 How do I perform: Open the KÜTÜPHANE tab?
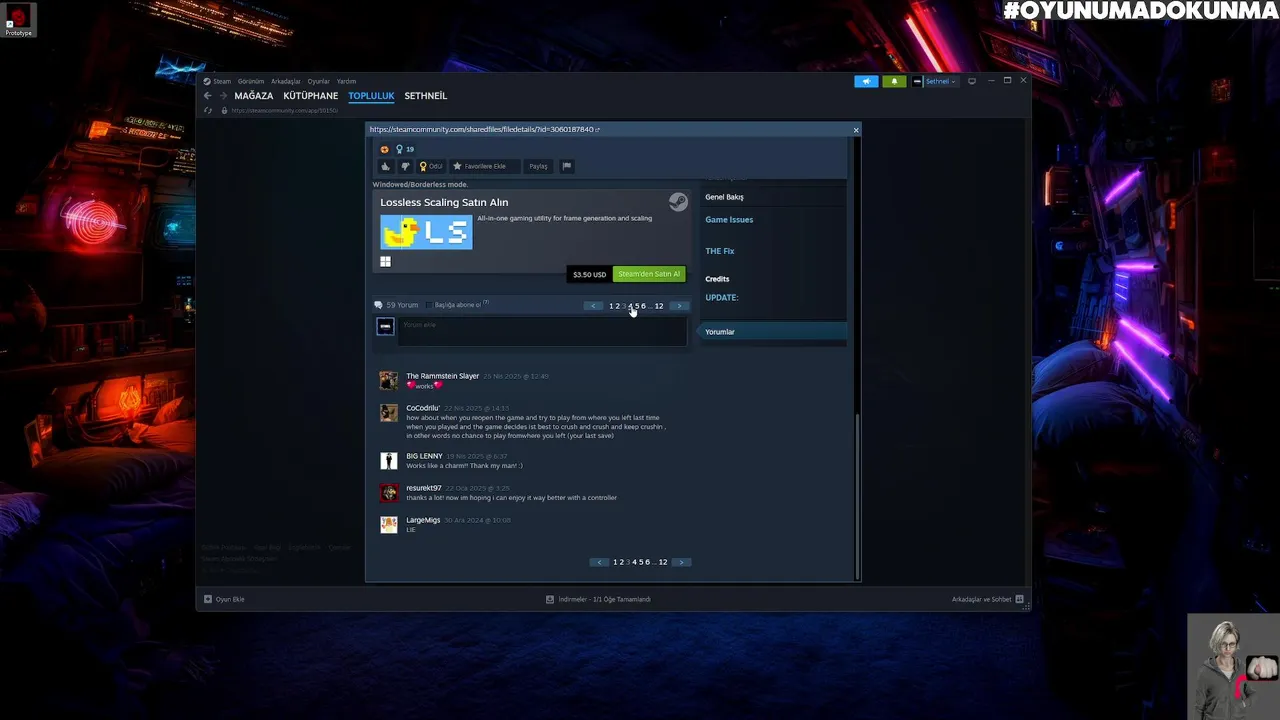coord(311,96)
